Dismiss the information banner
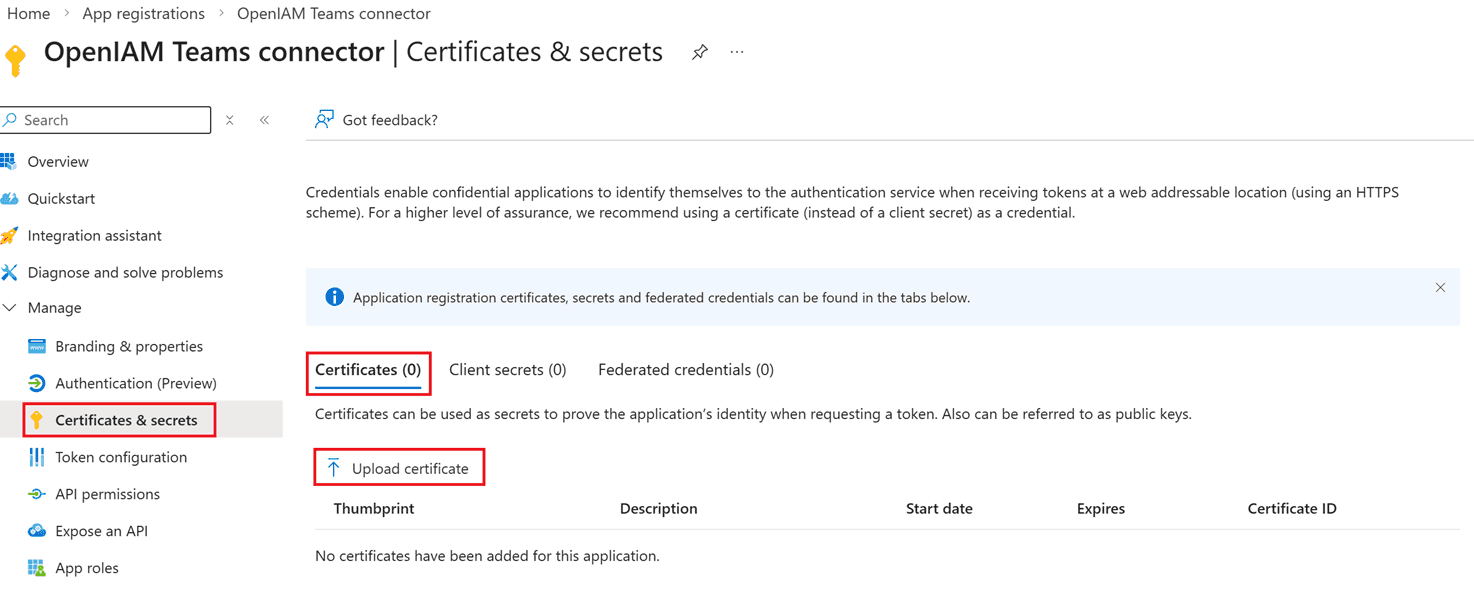The image size is (1474, 591). [x=1440, y=288]
